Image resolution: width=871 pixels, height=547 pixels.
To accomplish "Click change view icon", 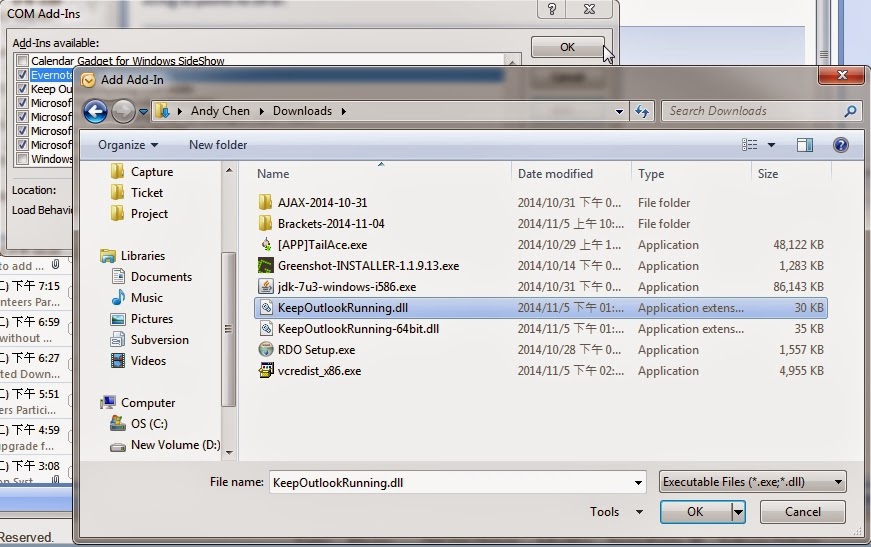I will pyautogui.click(x=749, y=145).
